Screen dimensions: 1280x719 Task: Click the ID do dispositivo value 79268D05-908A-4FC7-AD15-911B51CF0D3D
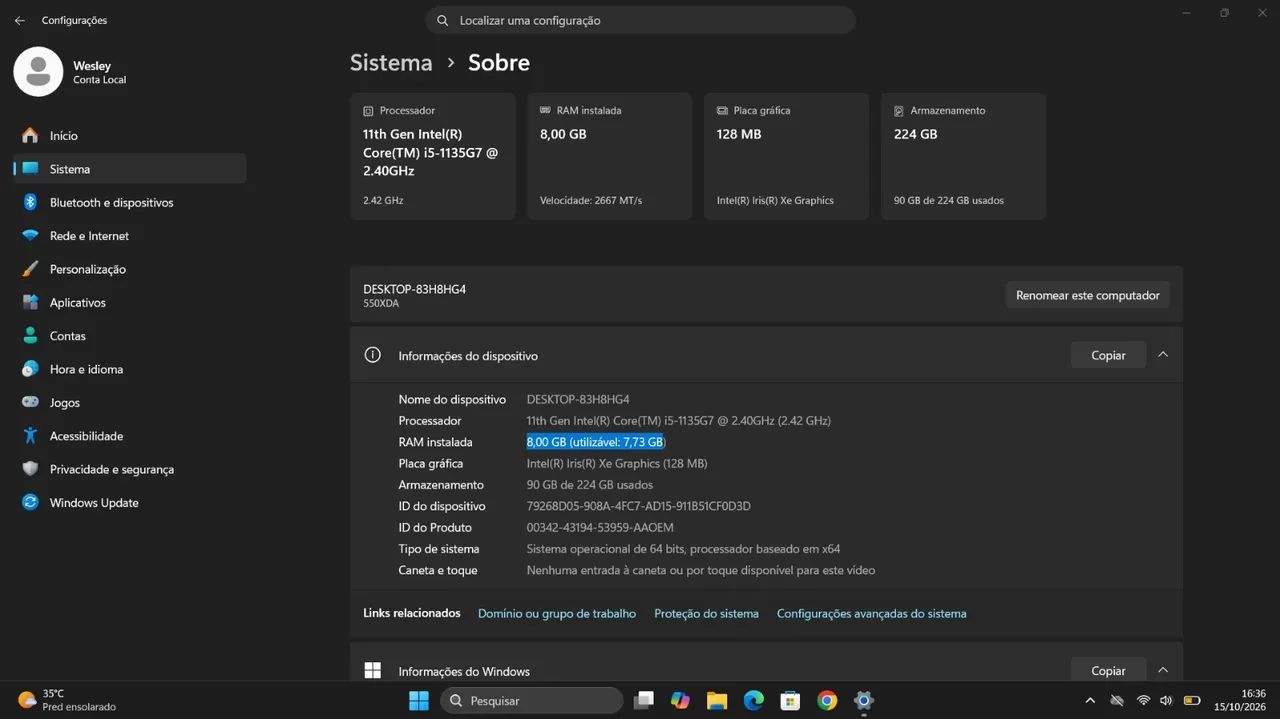point(639,506)
